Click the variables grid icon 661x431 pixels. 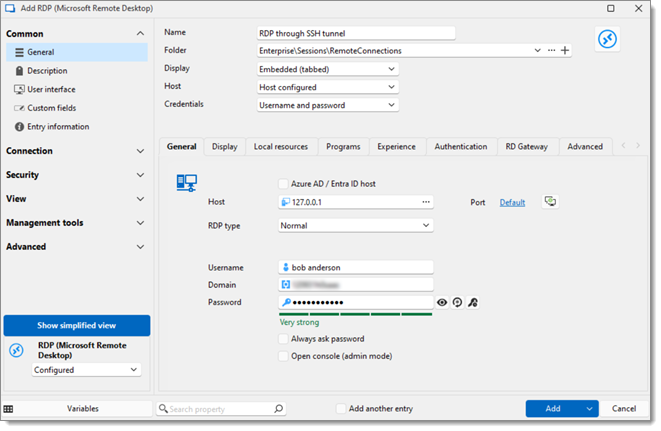[x=8, y=409]
